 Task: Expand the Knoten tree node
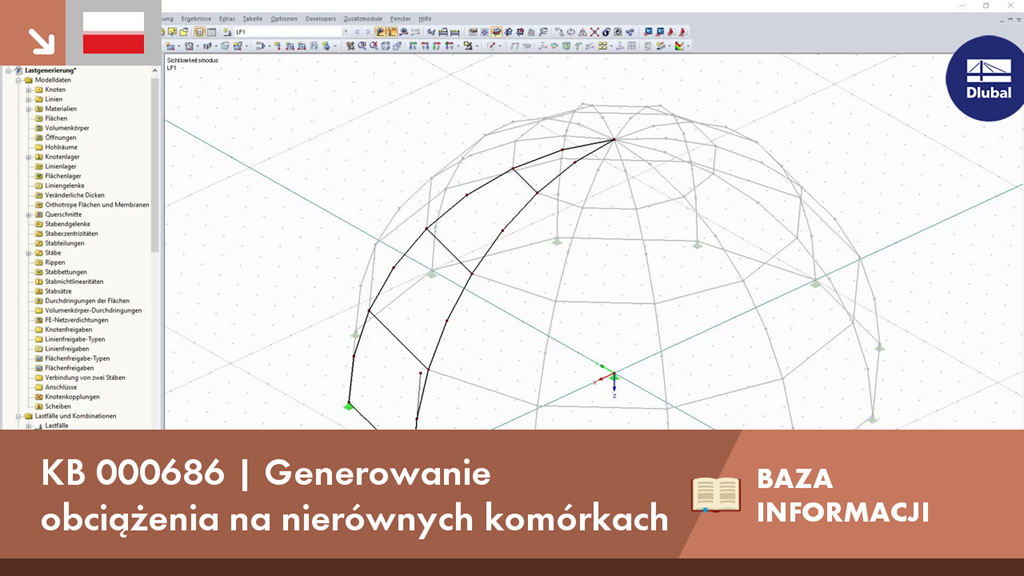point(29,89)
